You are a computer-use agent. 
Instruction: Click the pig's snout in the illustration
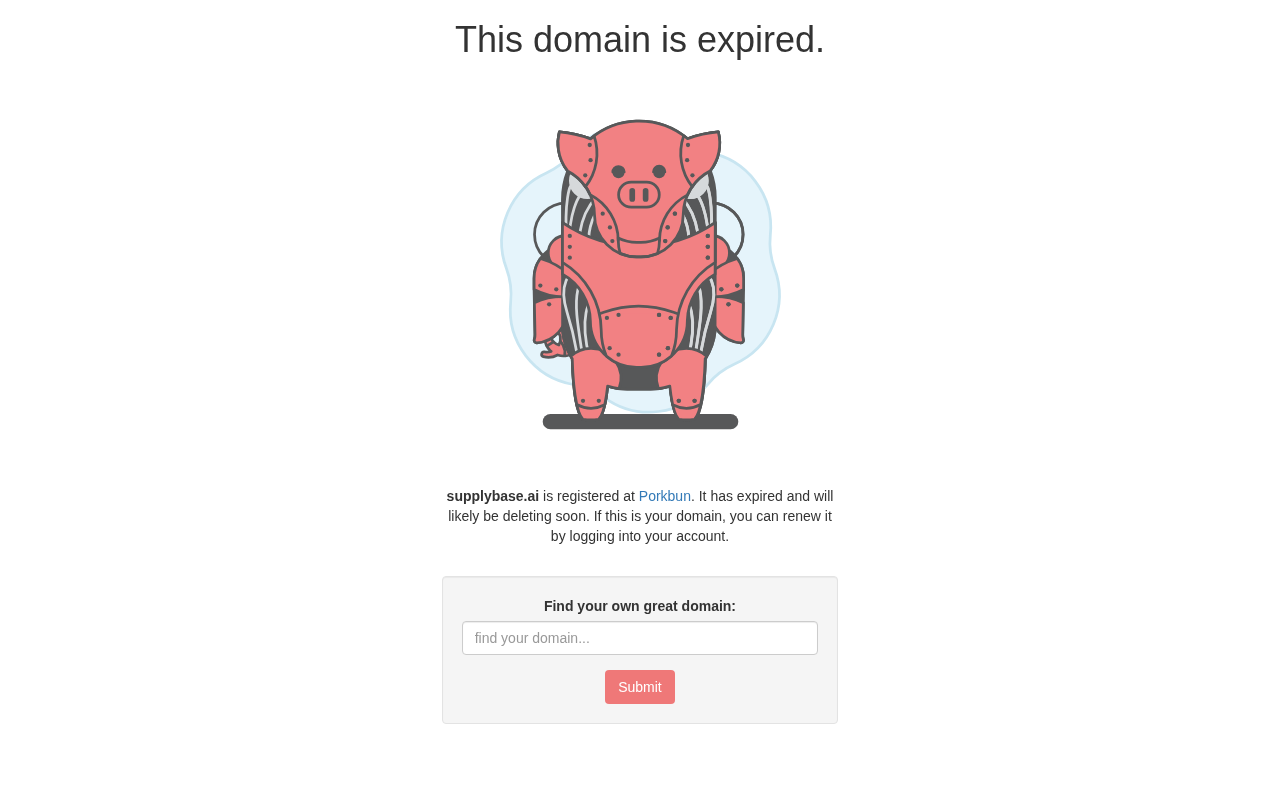[639, 194]
